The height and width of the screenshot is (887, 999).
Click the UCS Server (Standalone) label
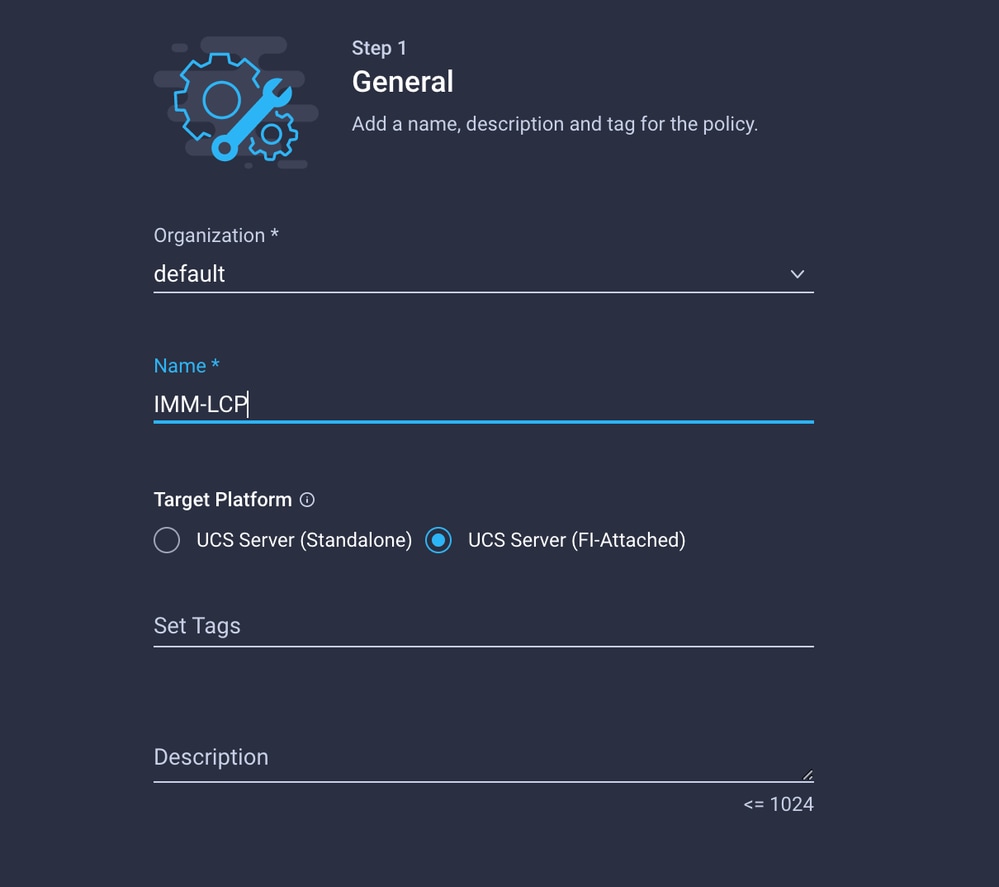304,540
